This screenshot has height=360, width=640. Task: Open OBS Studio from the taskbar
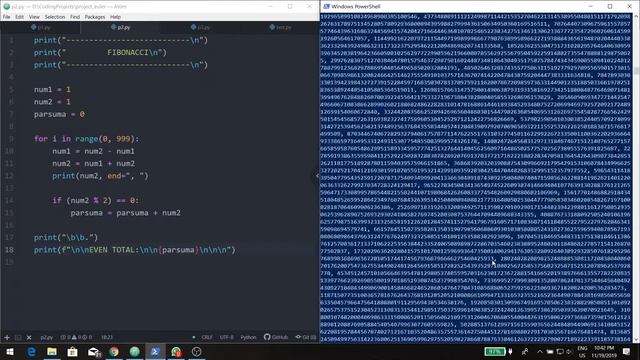pos(196,352)
